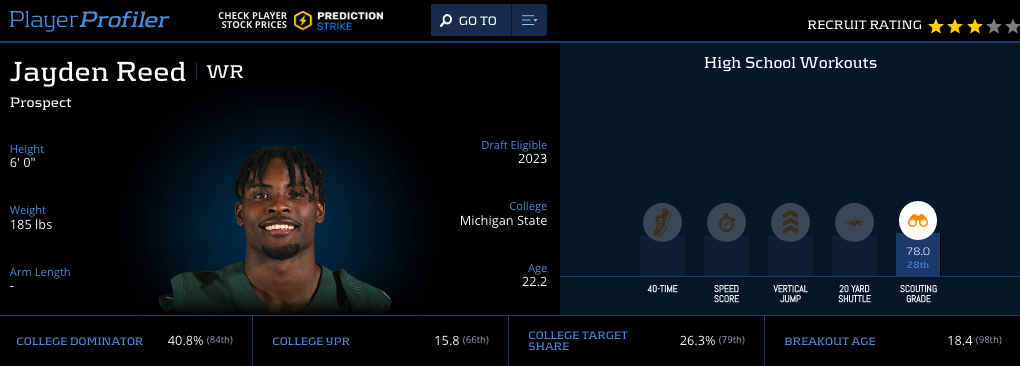This screenshot has height=366, width=1020.
Task: Select the Breakout Age metric
Action: (x=892, y=341)
